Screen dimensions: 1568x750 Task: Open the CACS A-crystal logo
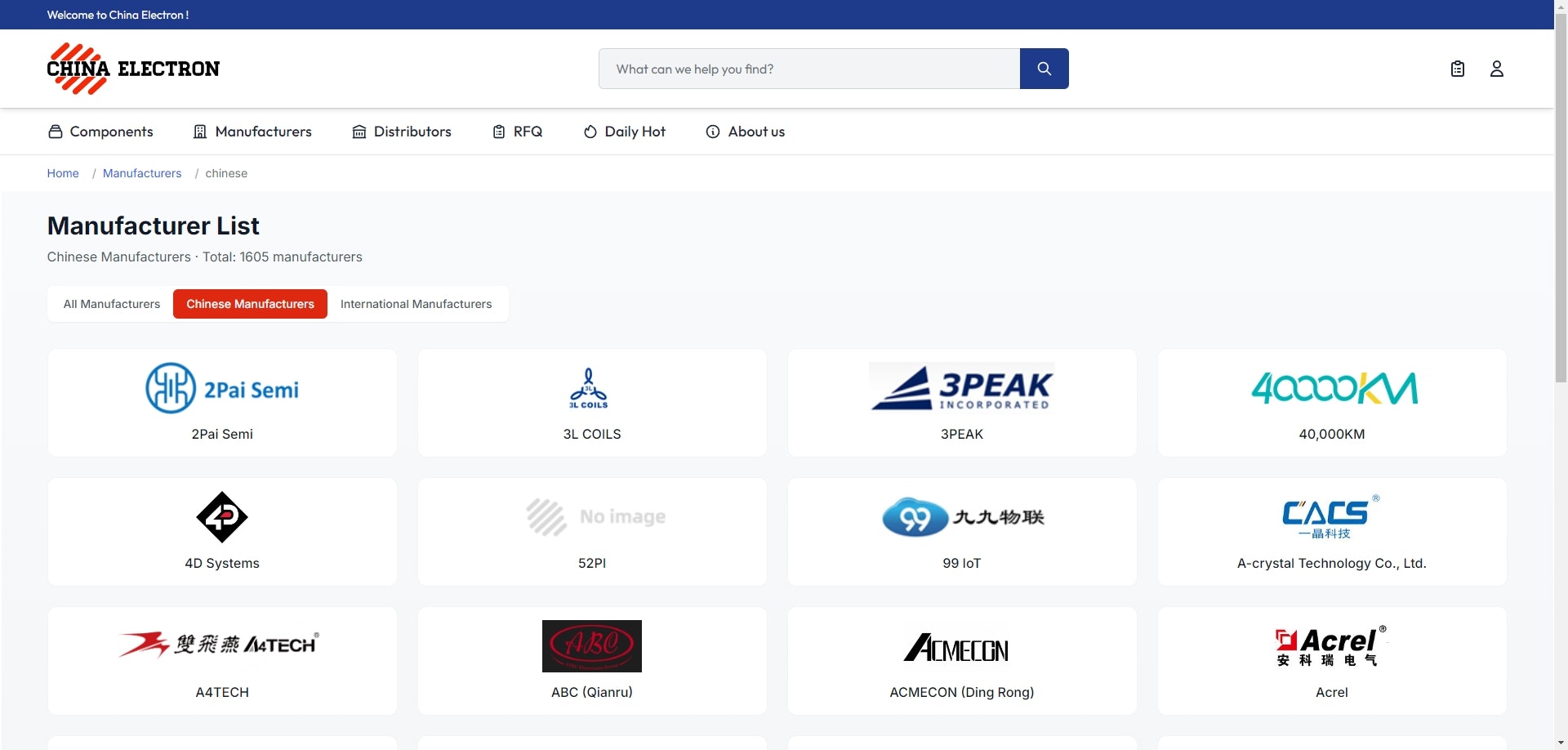point(1331,517)
